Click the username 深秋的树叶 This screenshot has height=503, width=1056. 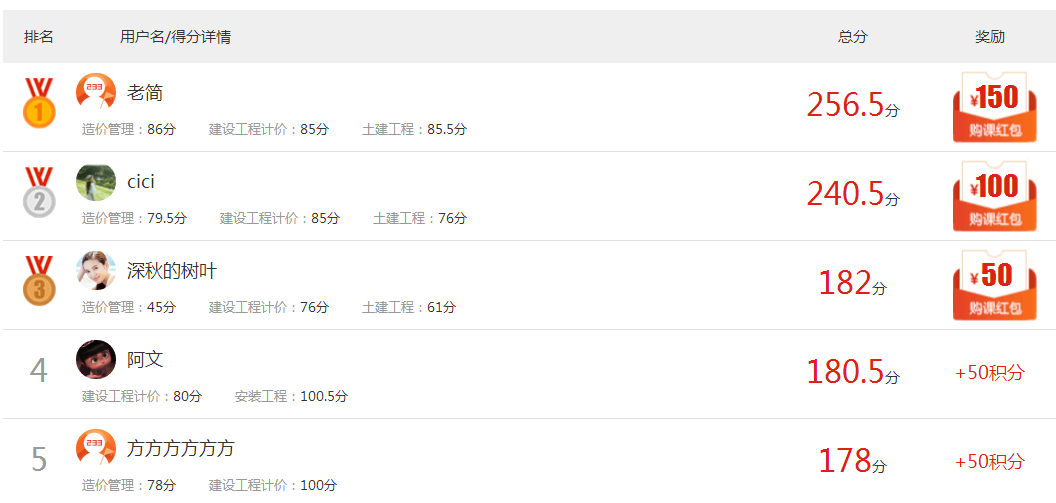[x=172, y=271]
